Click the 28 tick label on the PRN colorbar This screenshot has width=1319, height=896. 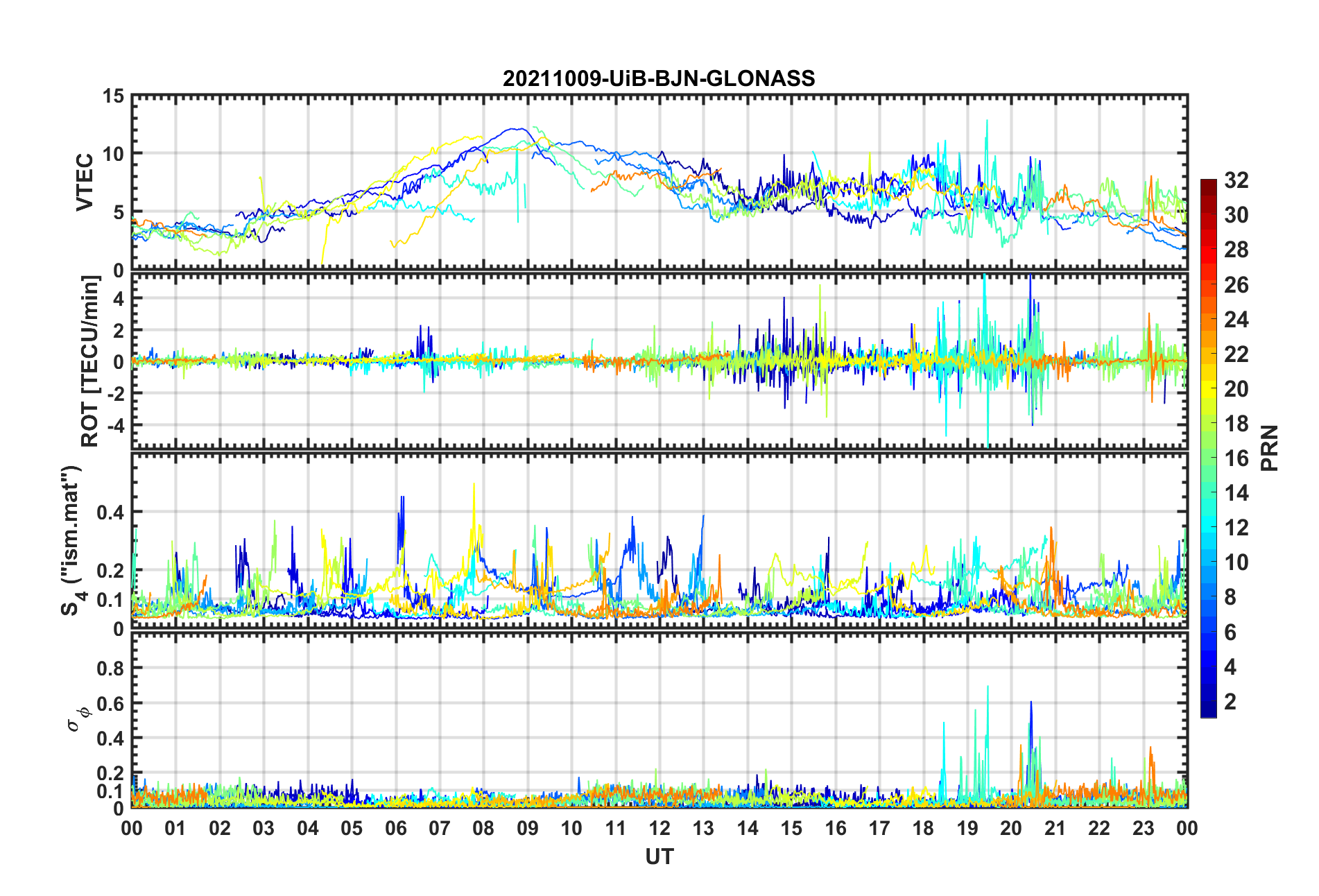[1236, 250]
